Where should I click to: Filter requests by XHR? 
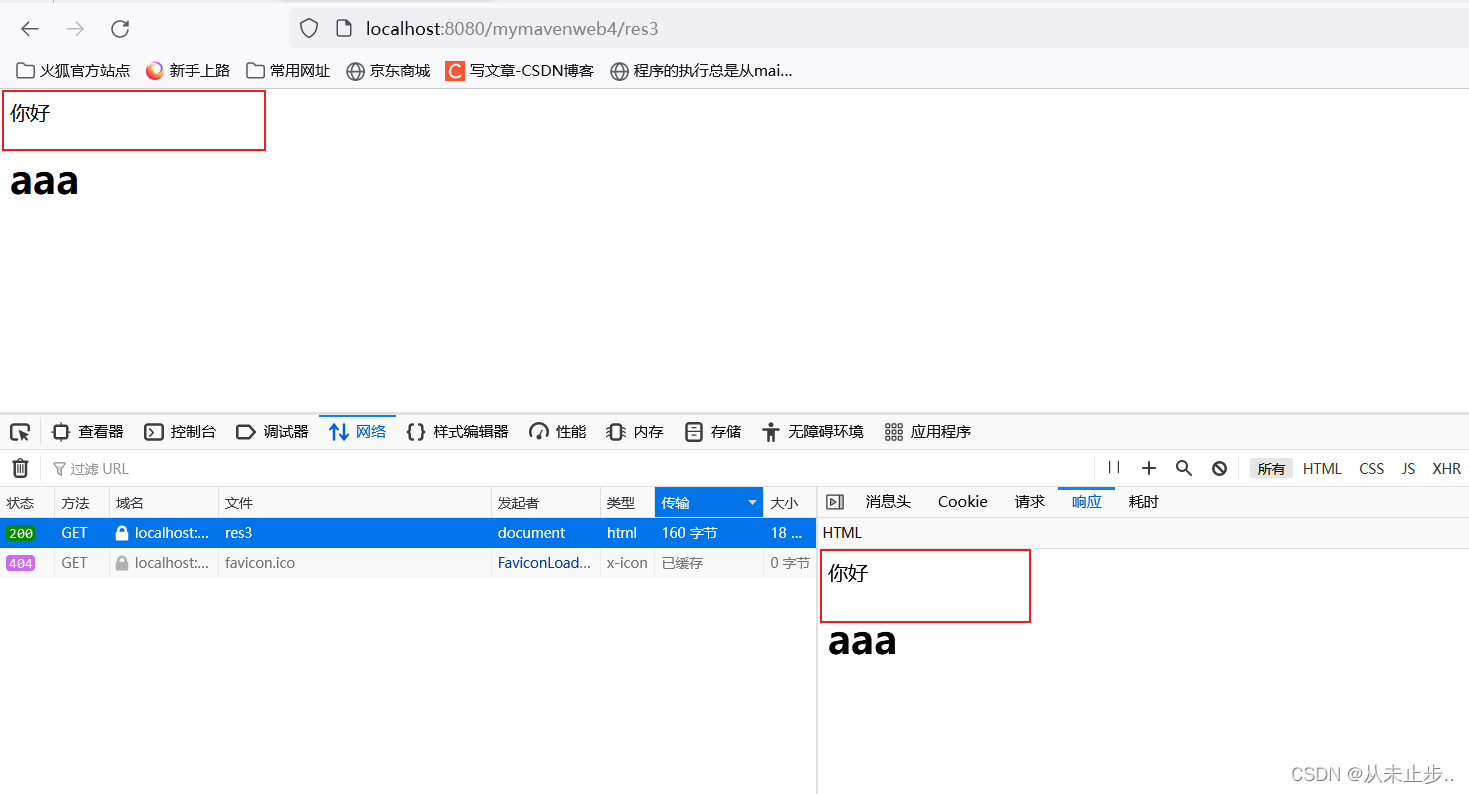coord(1446,469)
